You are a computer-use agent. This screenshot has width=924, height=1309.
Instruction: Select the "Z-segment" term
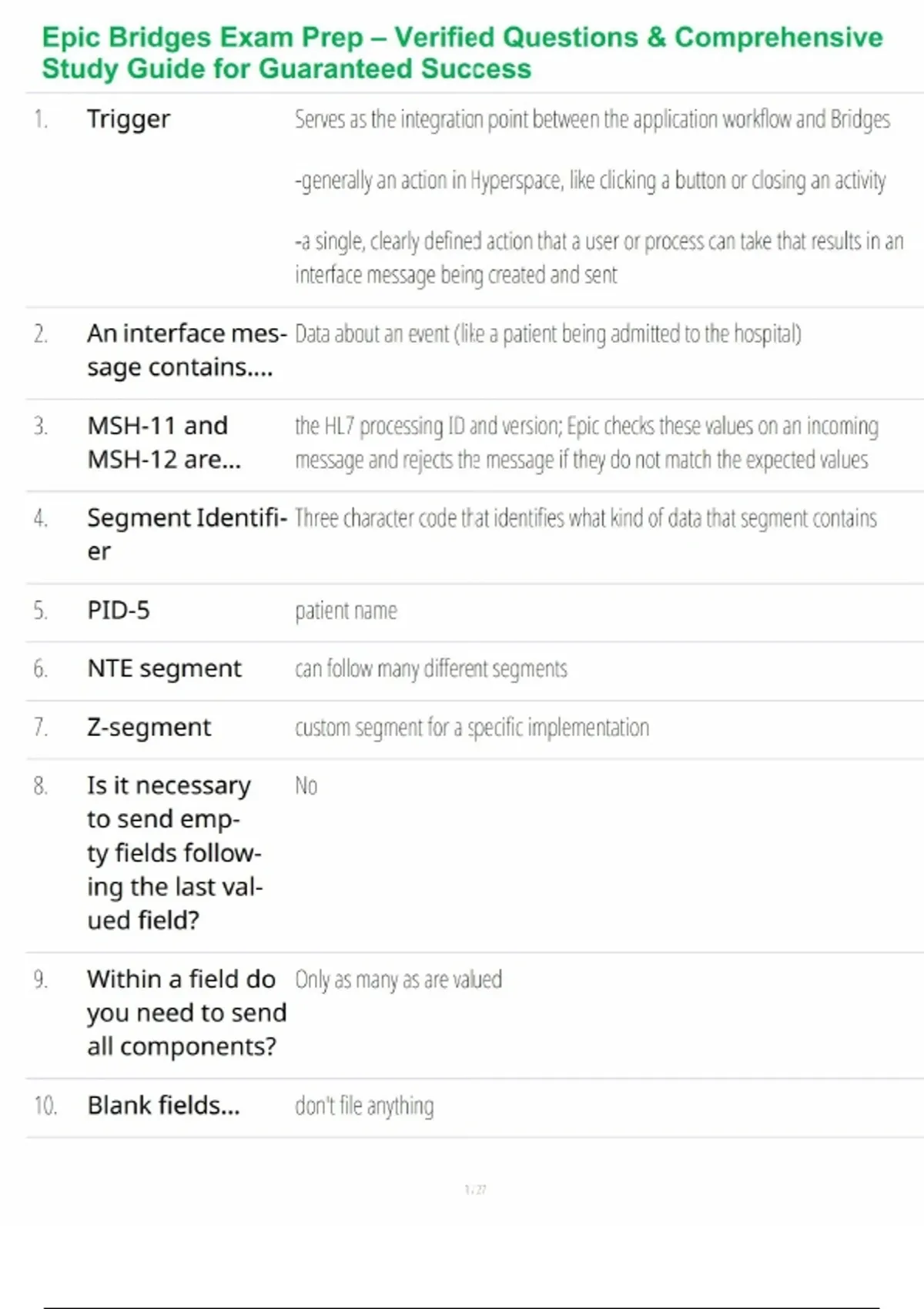point(149,727)
